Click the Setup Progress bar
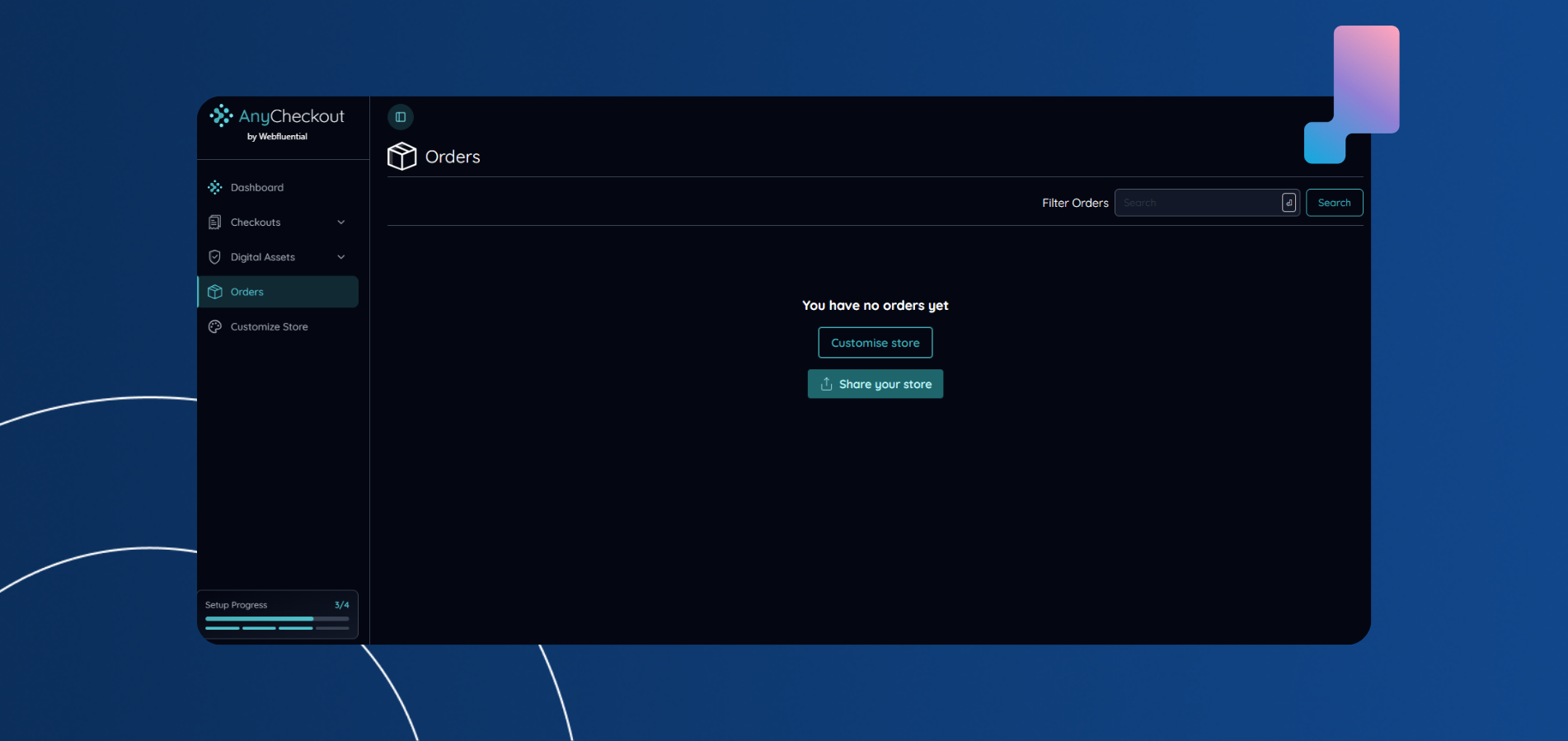 coord(277,618)
